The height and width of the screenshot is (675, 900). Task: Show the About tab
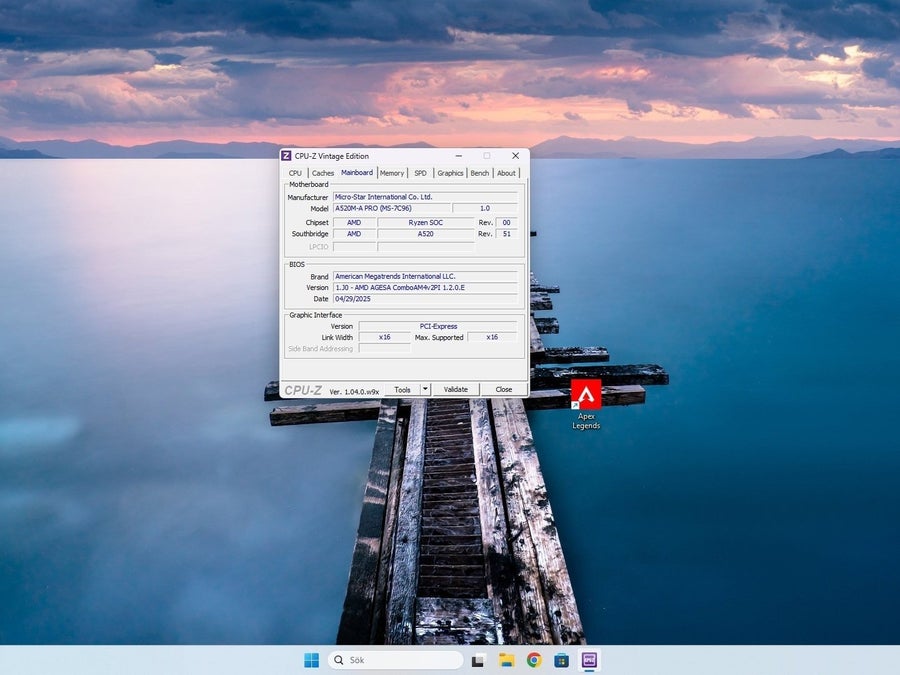coord(506,173)
